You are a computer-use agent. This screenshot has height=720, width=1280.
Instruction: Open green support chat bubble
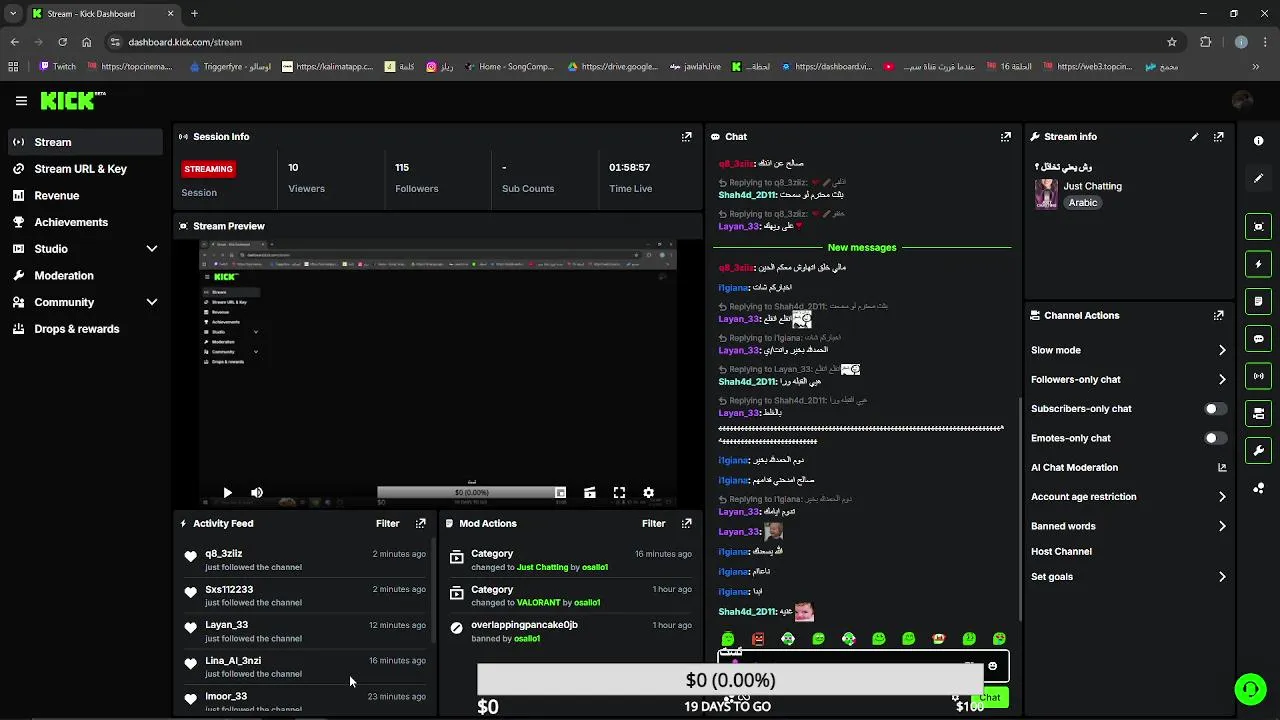coord(1249,689)
